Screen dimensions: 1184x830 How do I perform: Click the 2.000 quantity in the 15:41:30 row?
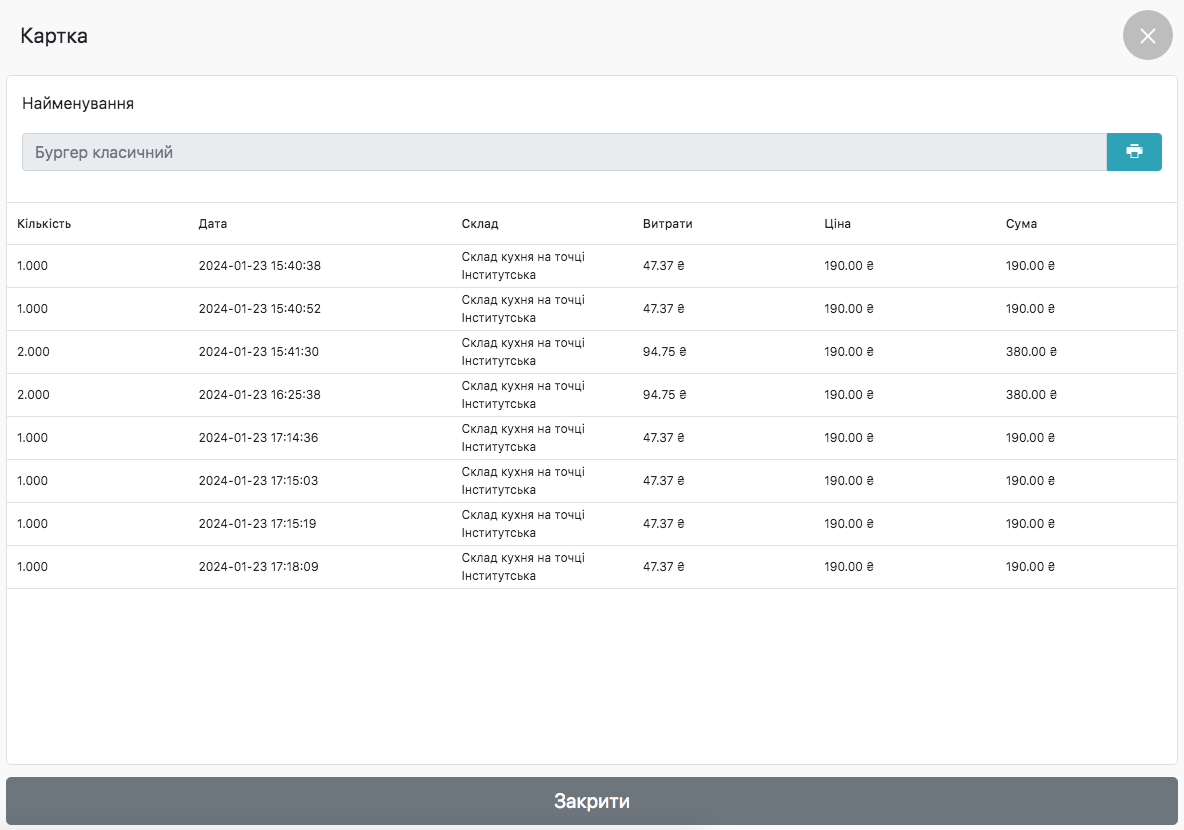(33, 352)
